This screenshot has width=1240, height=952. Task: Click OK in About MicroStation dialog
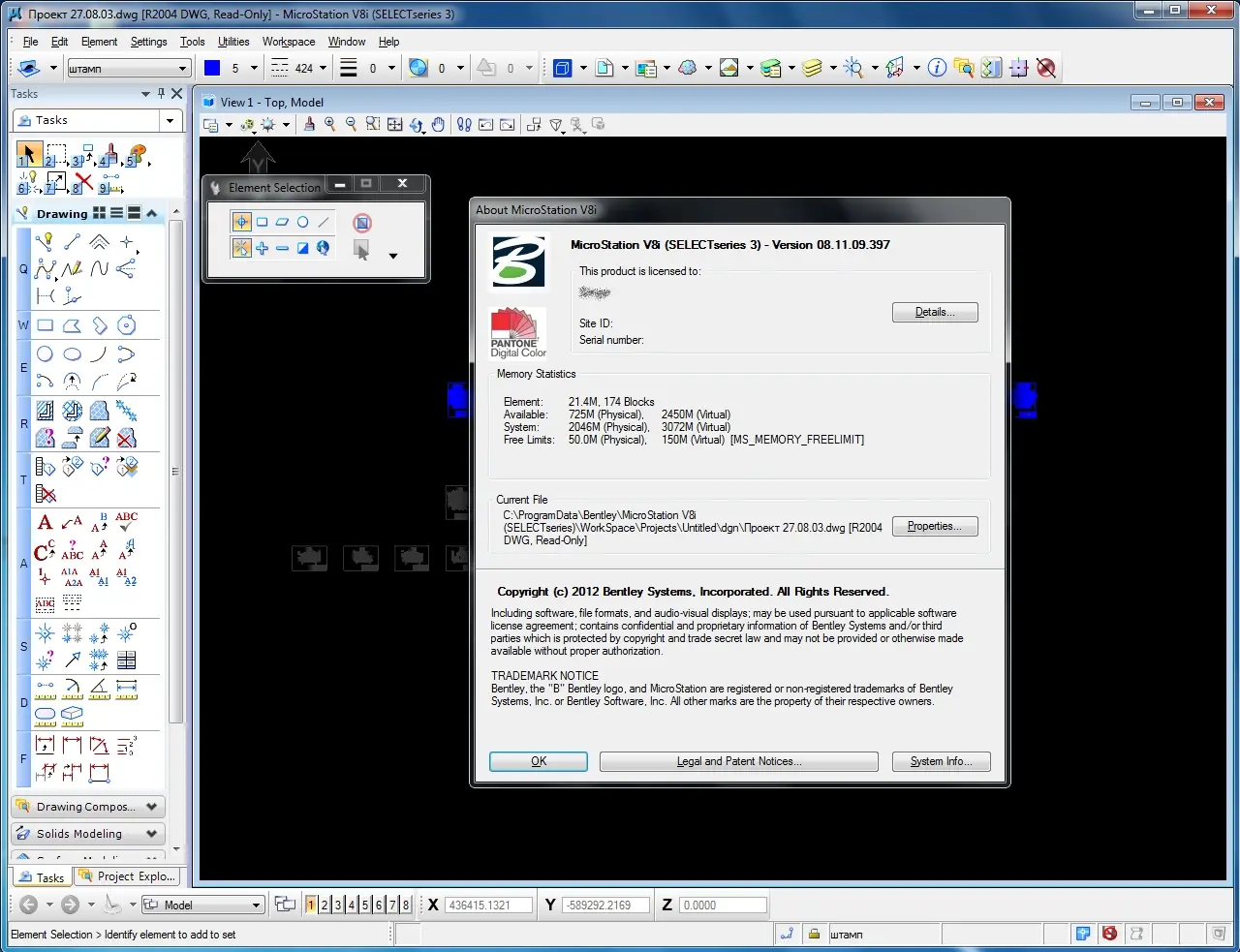(x=539, y=761)
